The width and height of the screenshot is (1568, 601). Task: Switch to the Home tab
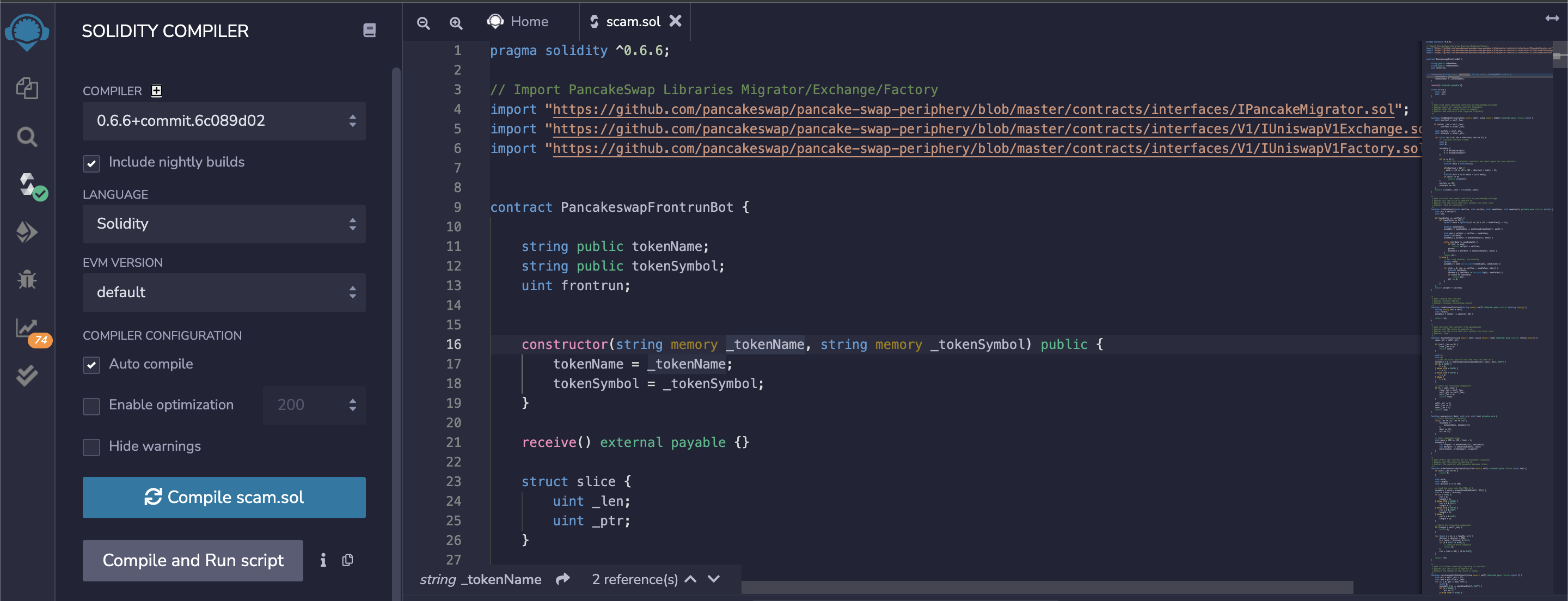click(518, 22)
